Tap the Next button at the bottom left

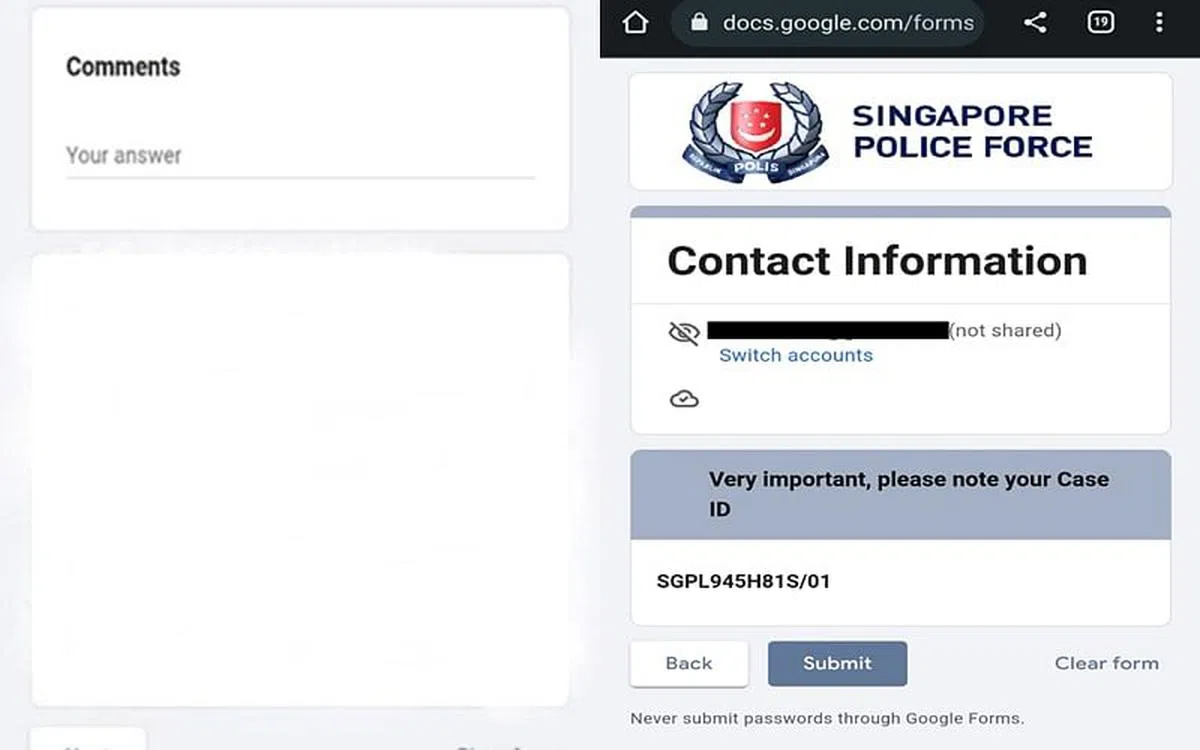(88, 744)
